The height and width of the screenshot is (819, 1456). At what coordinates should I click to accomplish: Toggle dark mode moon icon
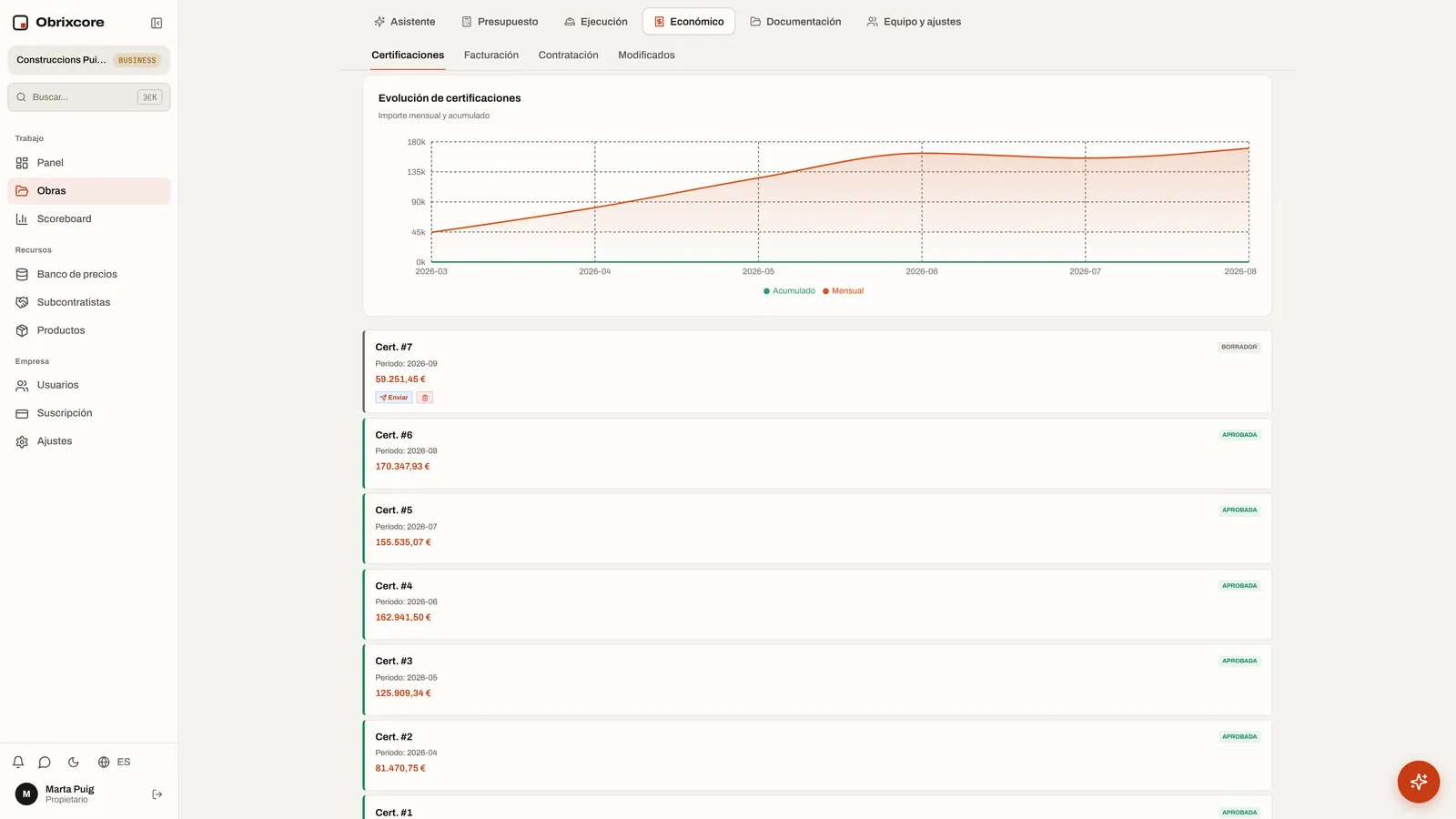coord(74,763)
